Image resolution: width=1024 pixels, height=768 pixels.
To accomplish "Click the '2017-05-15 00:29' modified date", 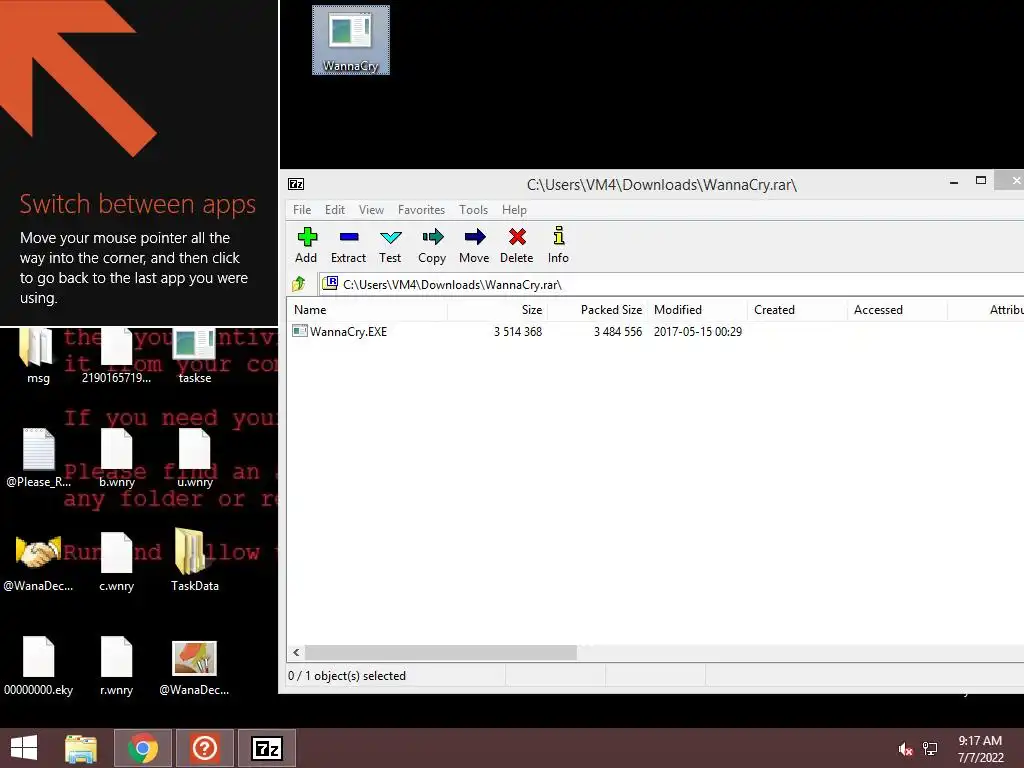I will coord(697,332).
